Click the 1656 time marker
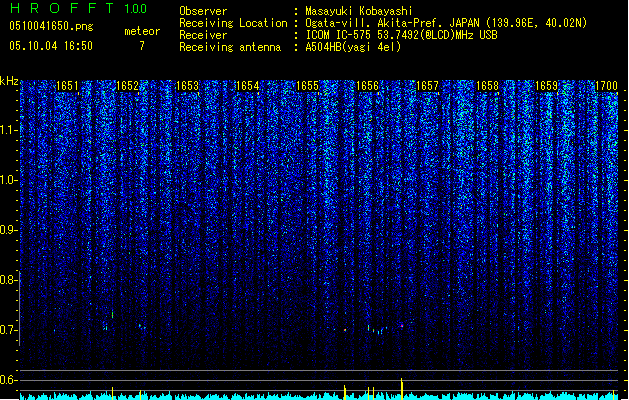 367,86
